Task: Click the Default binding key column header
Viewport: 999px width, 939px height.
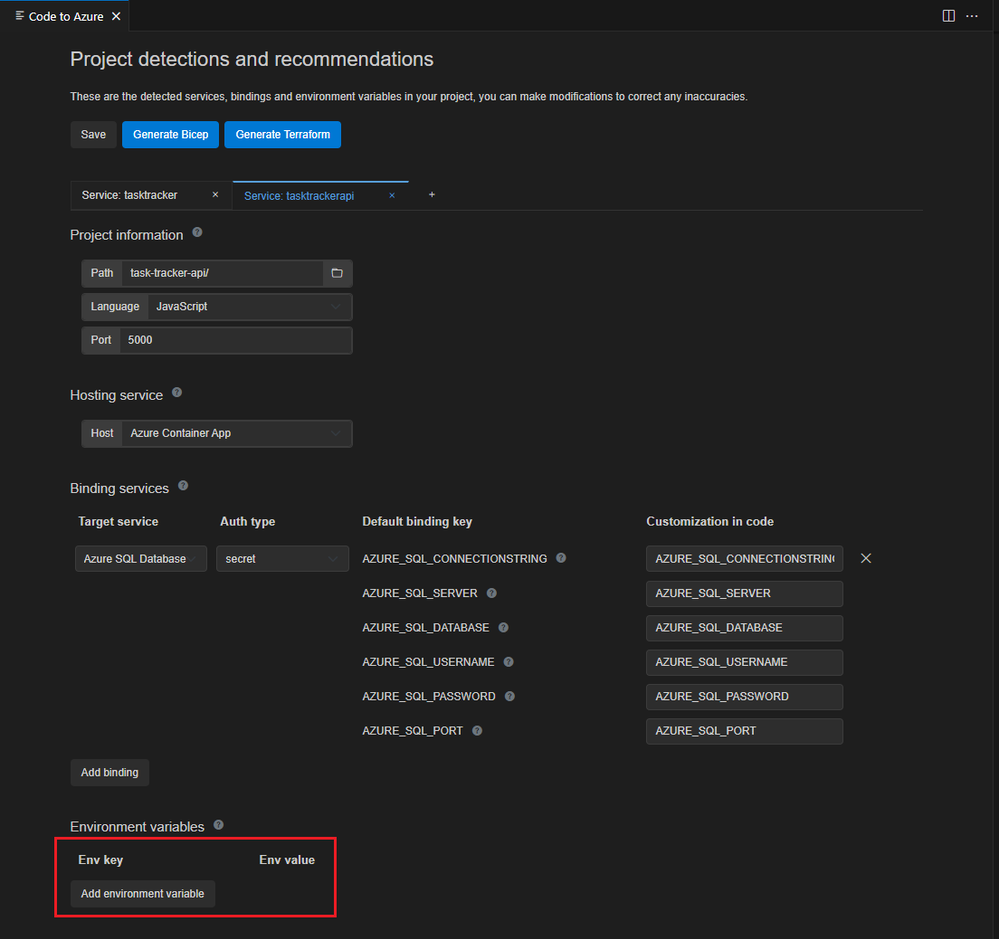Action: click(x=417, y=521)
